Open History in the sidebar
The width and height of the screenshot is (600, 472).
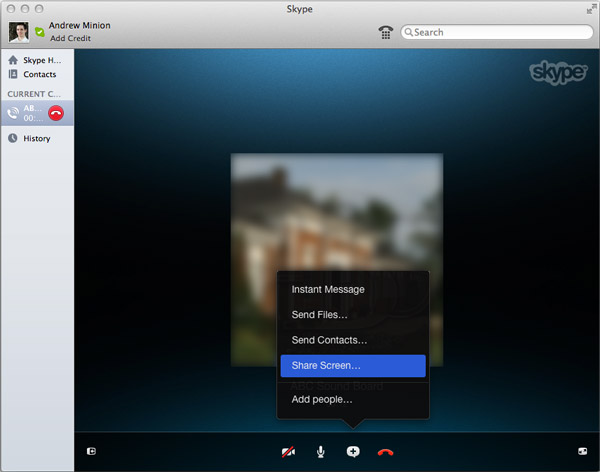tap(37, 139)
